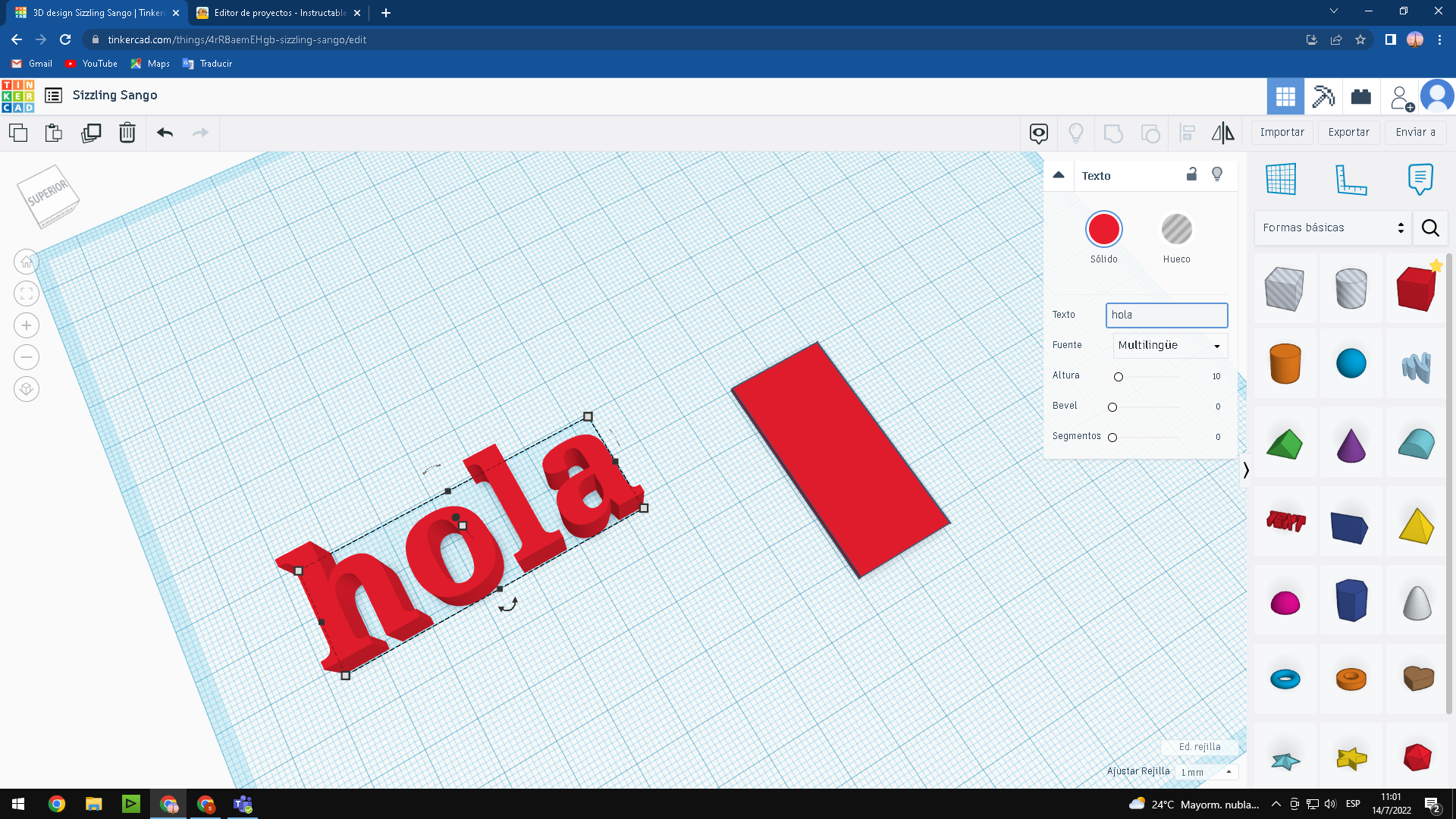
Task: Show hidden system tray icons
Action: [1276, 804]
